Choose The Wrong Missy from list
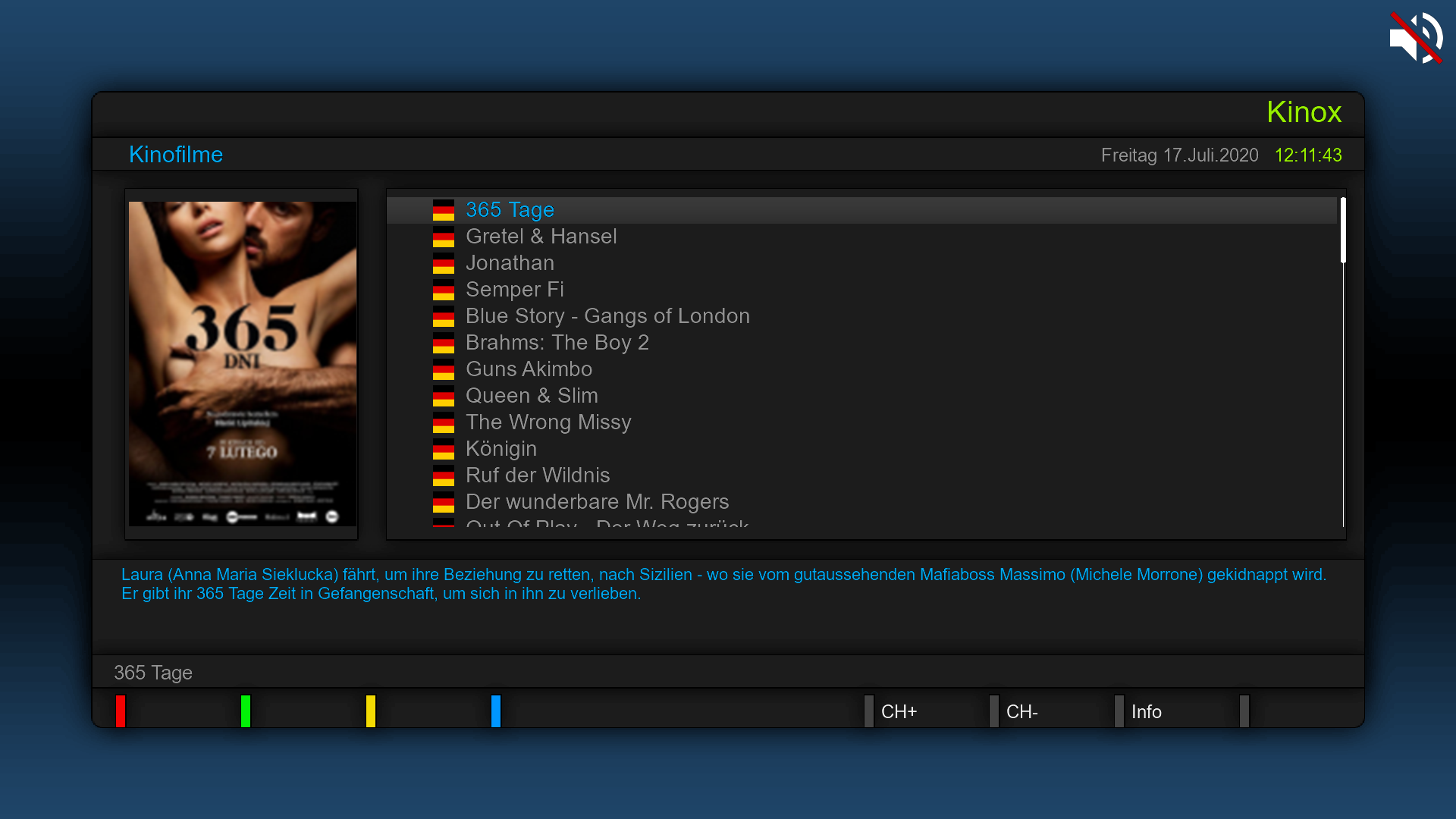1456x819 pixels. [x=548, y=422]
